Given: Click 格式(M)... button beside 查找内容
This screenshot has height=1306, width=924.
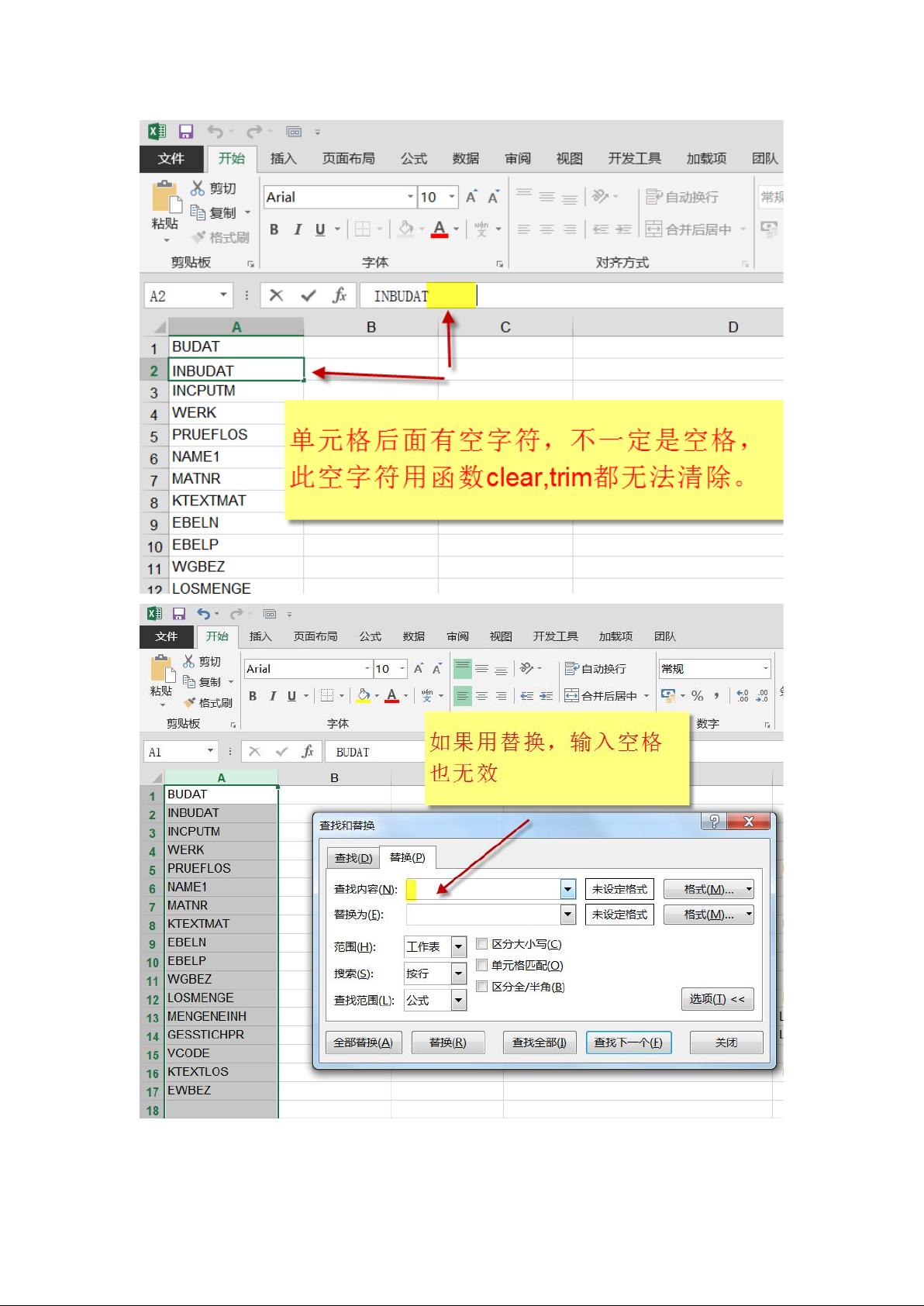Looking at the screenshot, I should [x=709, y=889].
